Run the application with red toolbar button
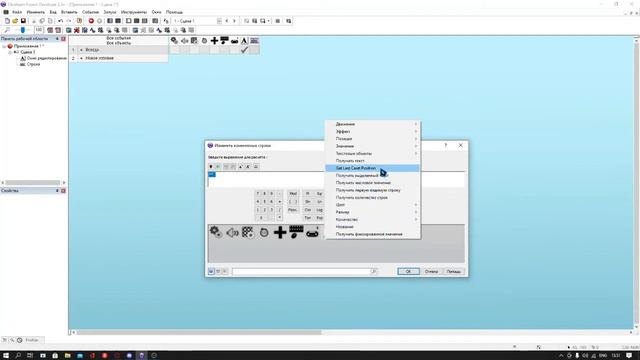 (91, 21)
